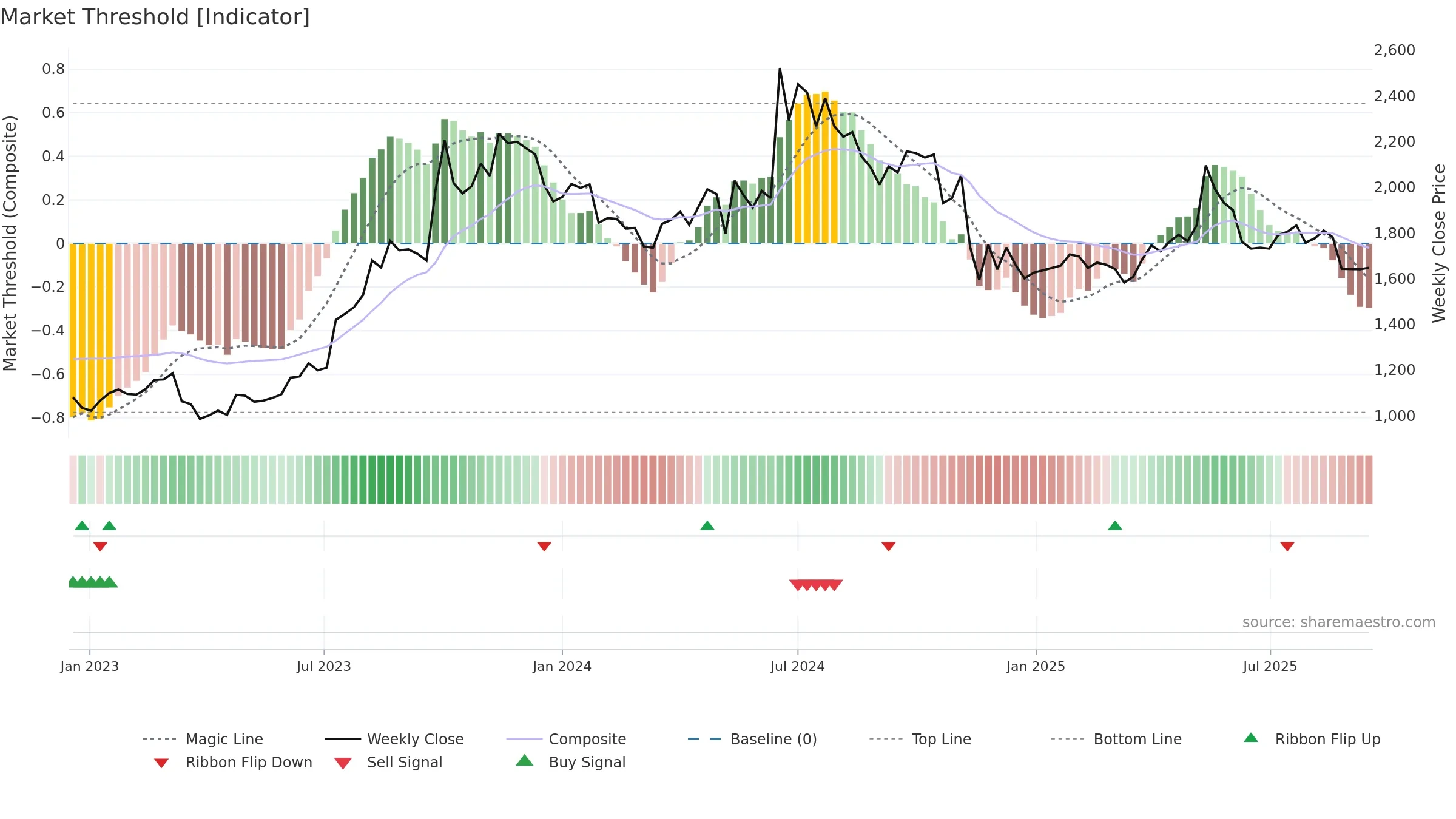The image size is (1456, 819).
Task: Toggle the Weekly Close legend entry
Action: pyautogui.click(x=394, y=739)
